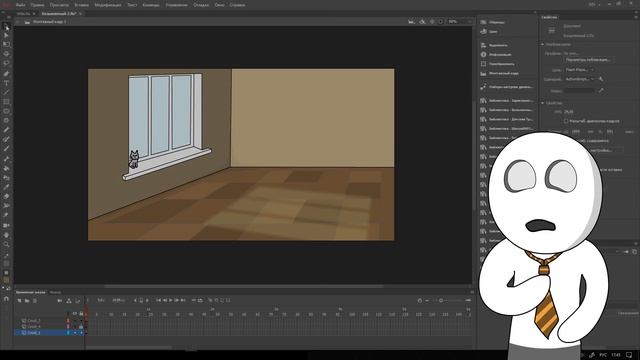The height and width of the screenshot is (360, 640).
Task: Select the Subselection tool
Action: (6, 36)
